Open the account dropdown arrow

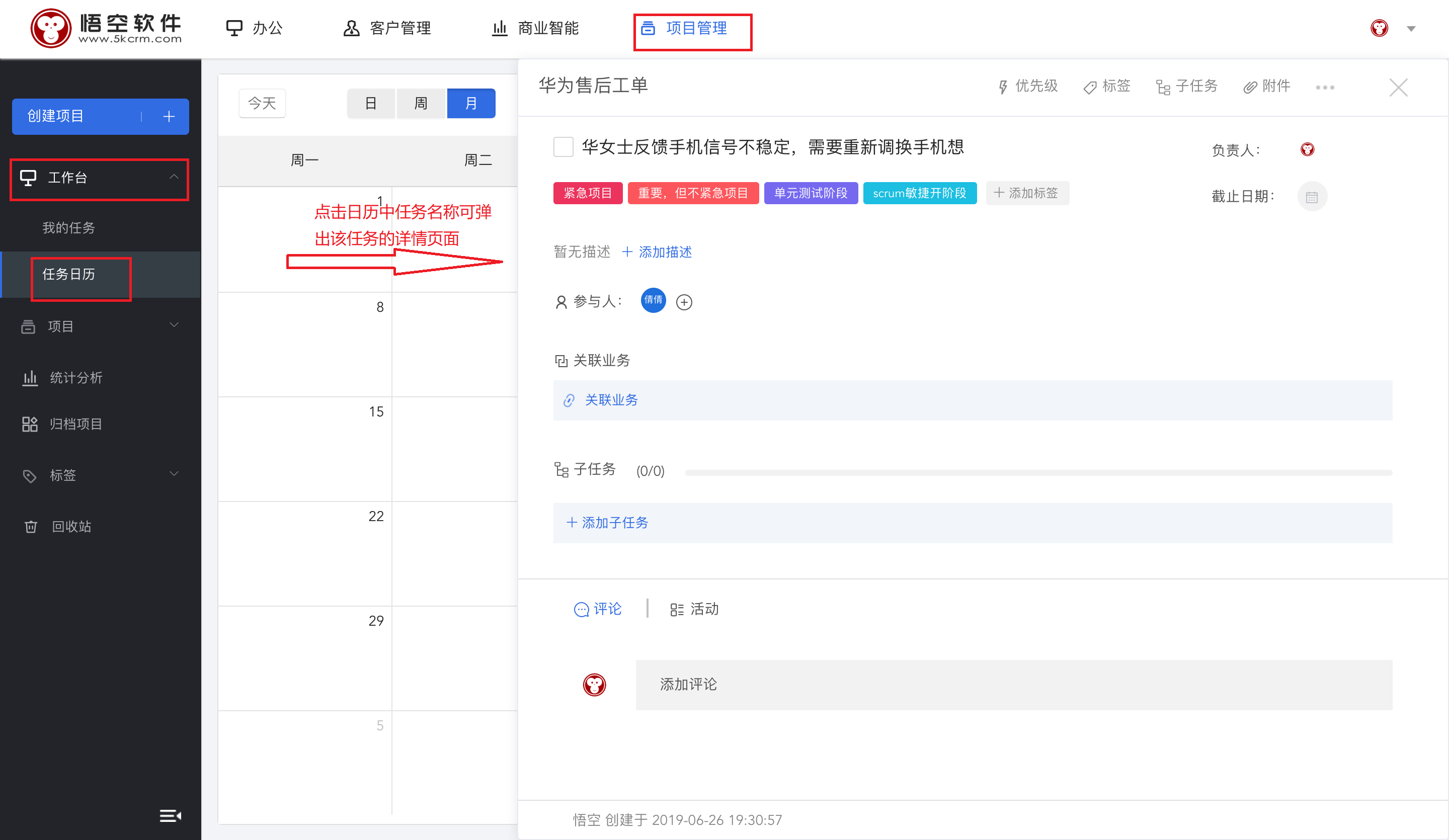1411,29
